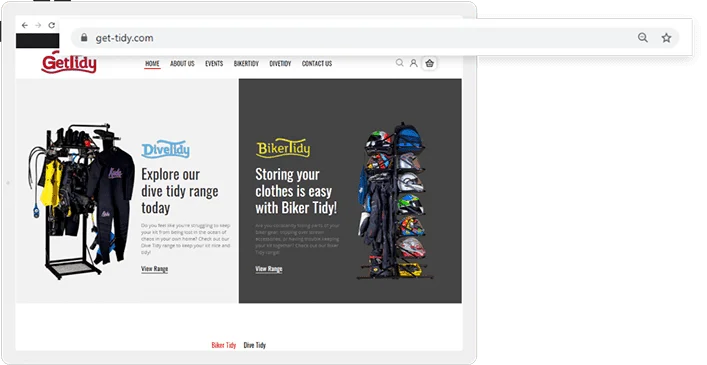Image resolution: width=707 pixels, height=365 pixels.
Task: Click the DiveTidy blue logo
Action: (x=165, y=149)
